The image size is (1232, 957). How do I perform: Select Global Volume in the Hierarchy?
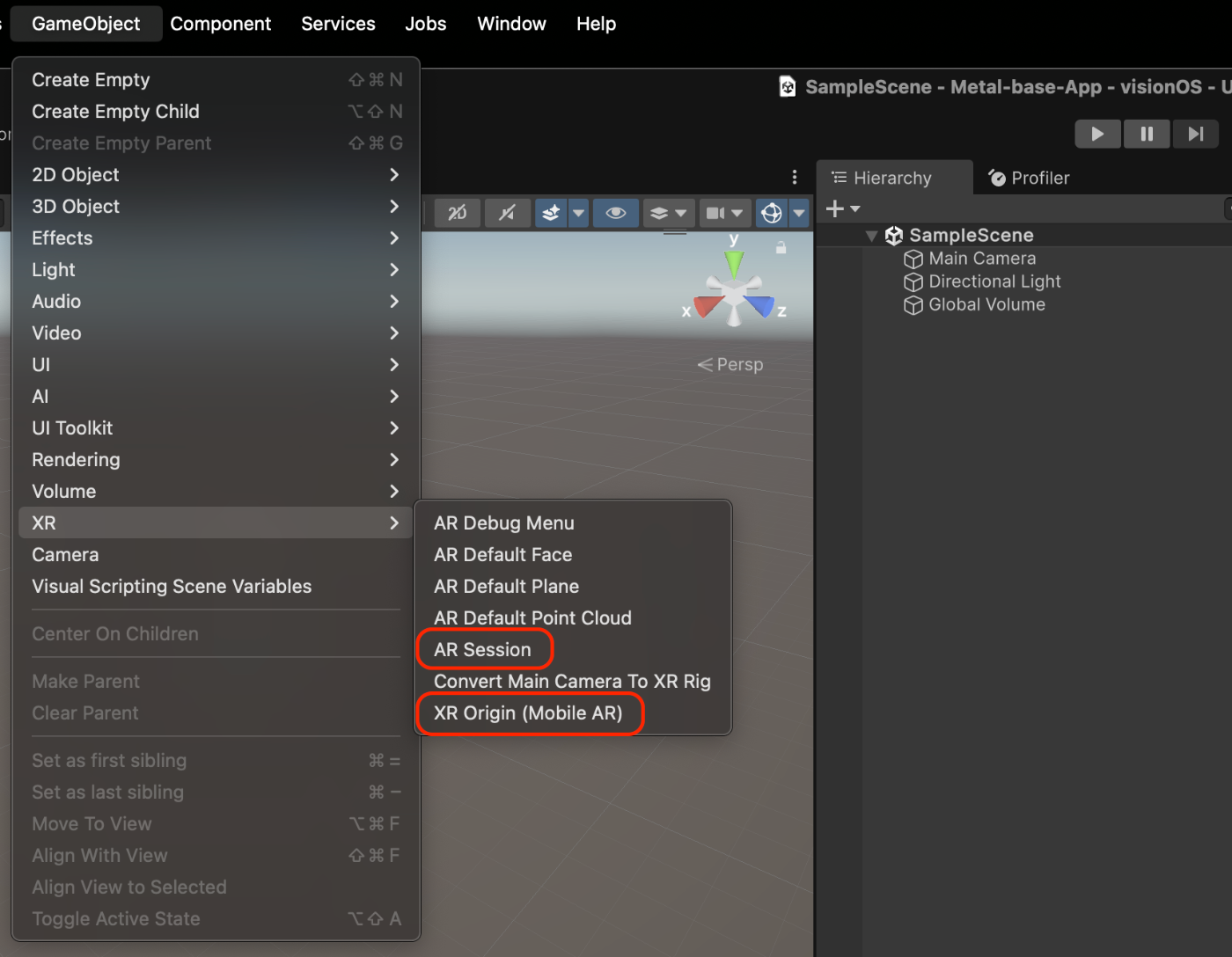point(986,304)
